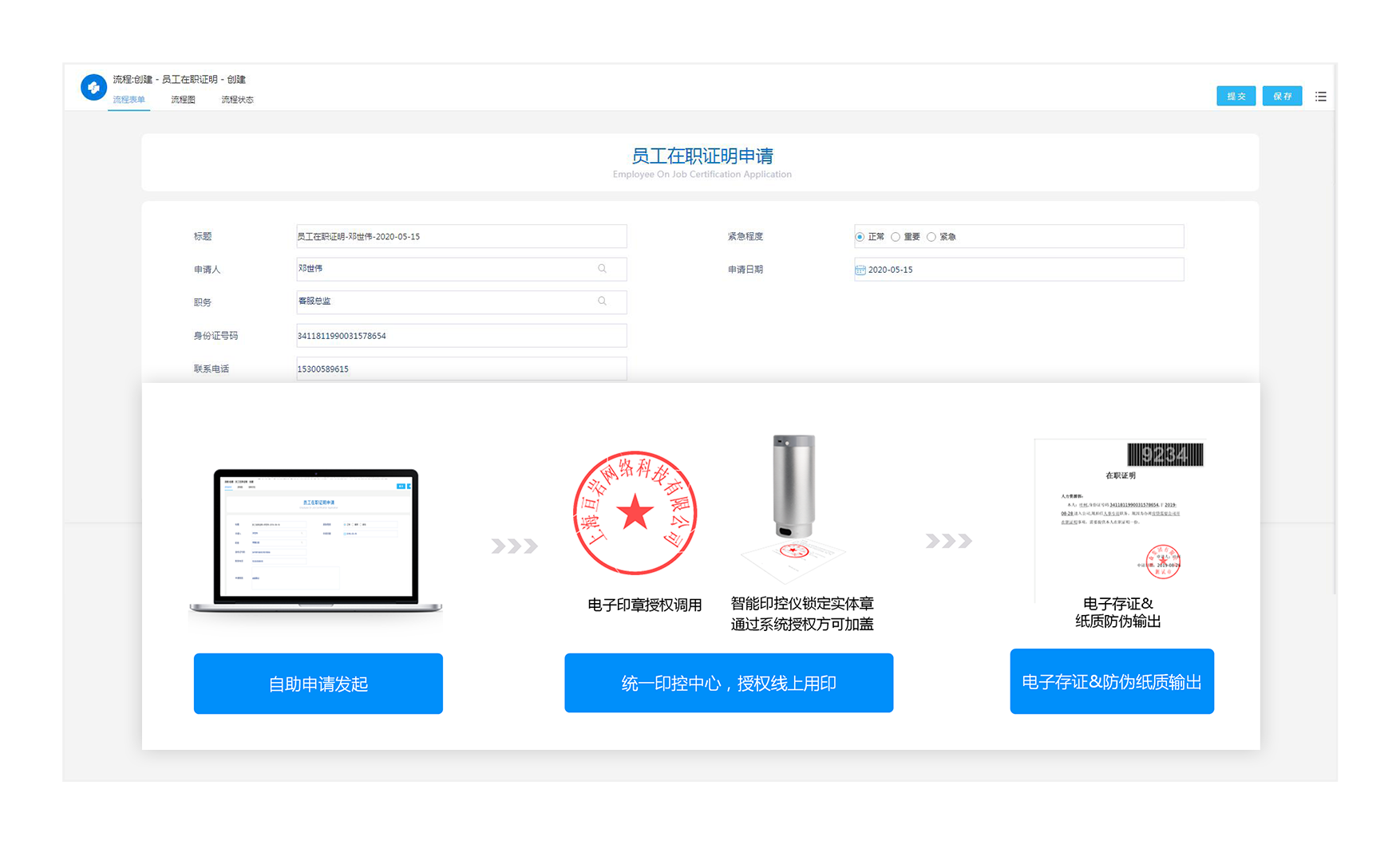The image size is (1400, 844).
Task: Click the 员工在职证明申请 form title
Action: pyautogui.click(x=702, y=156)
